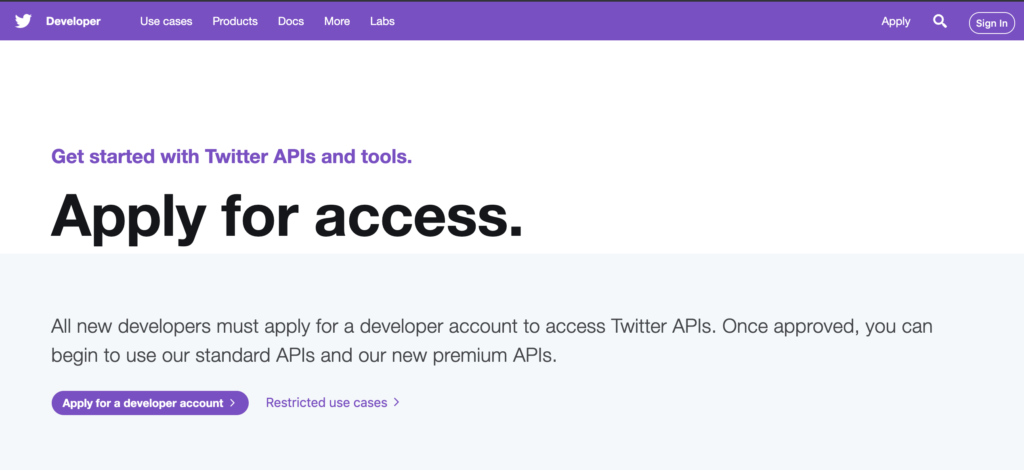Image resolution: width=1024 pixels, height=470 pixels.
Task: Open the Products menu
Action: tap(235, 21)
